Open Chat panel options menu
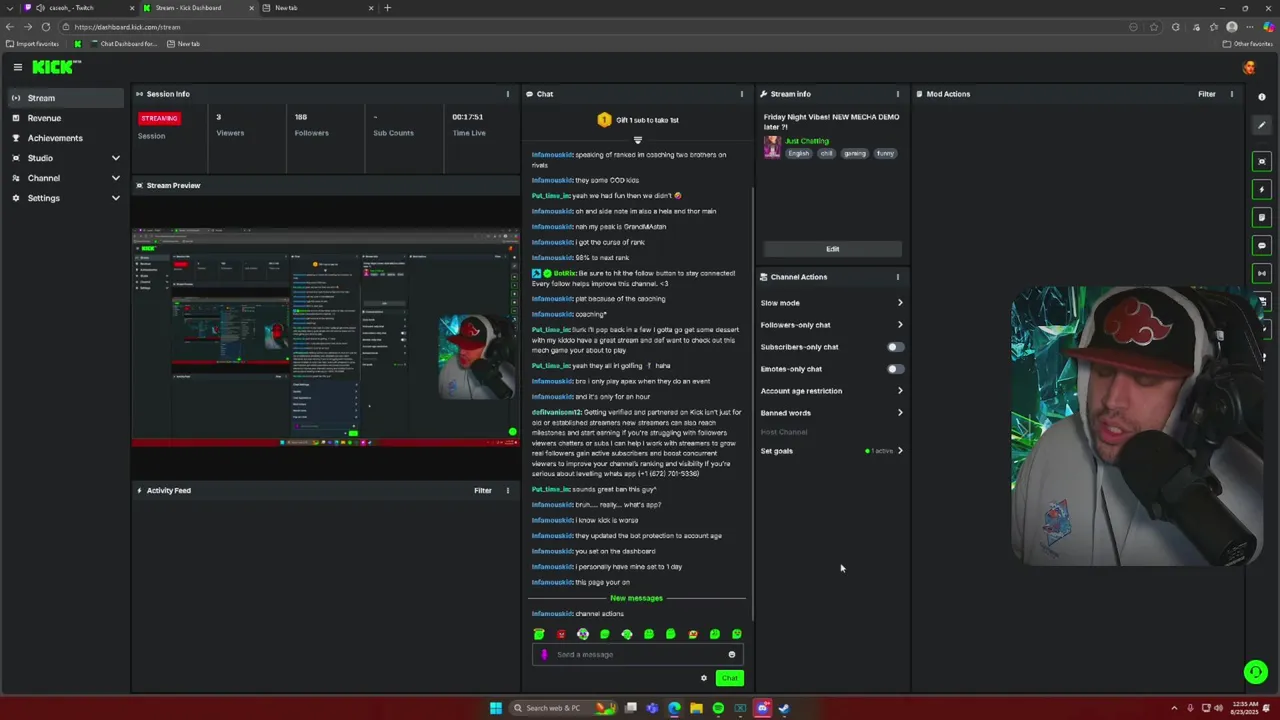 click(741, 94)
